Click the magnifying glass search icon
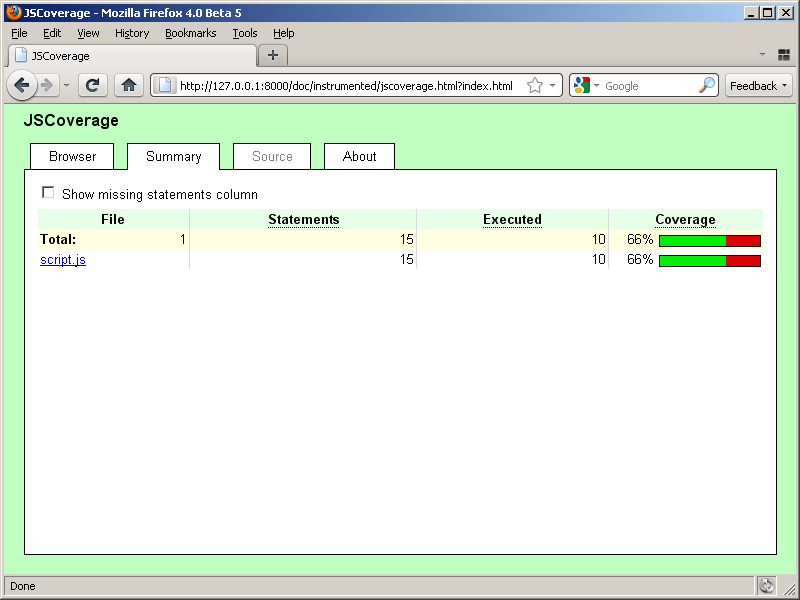 [x=707, y=85]
